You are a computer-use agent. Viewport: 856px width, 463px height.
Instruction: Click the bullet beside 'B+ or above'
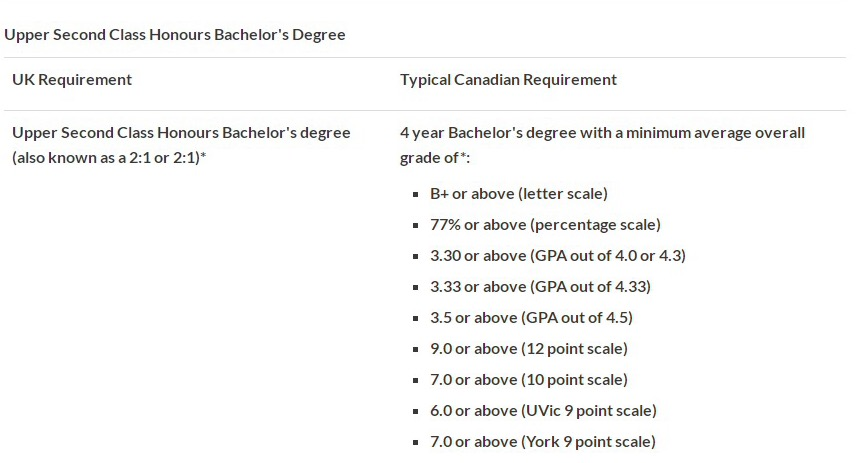(x=416, y=195)
